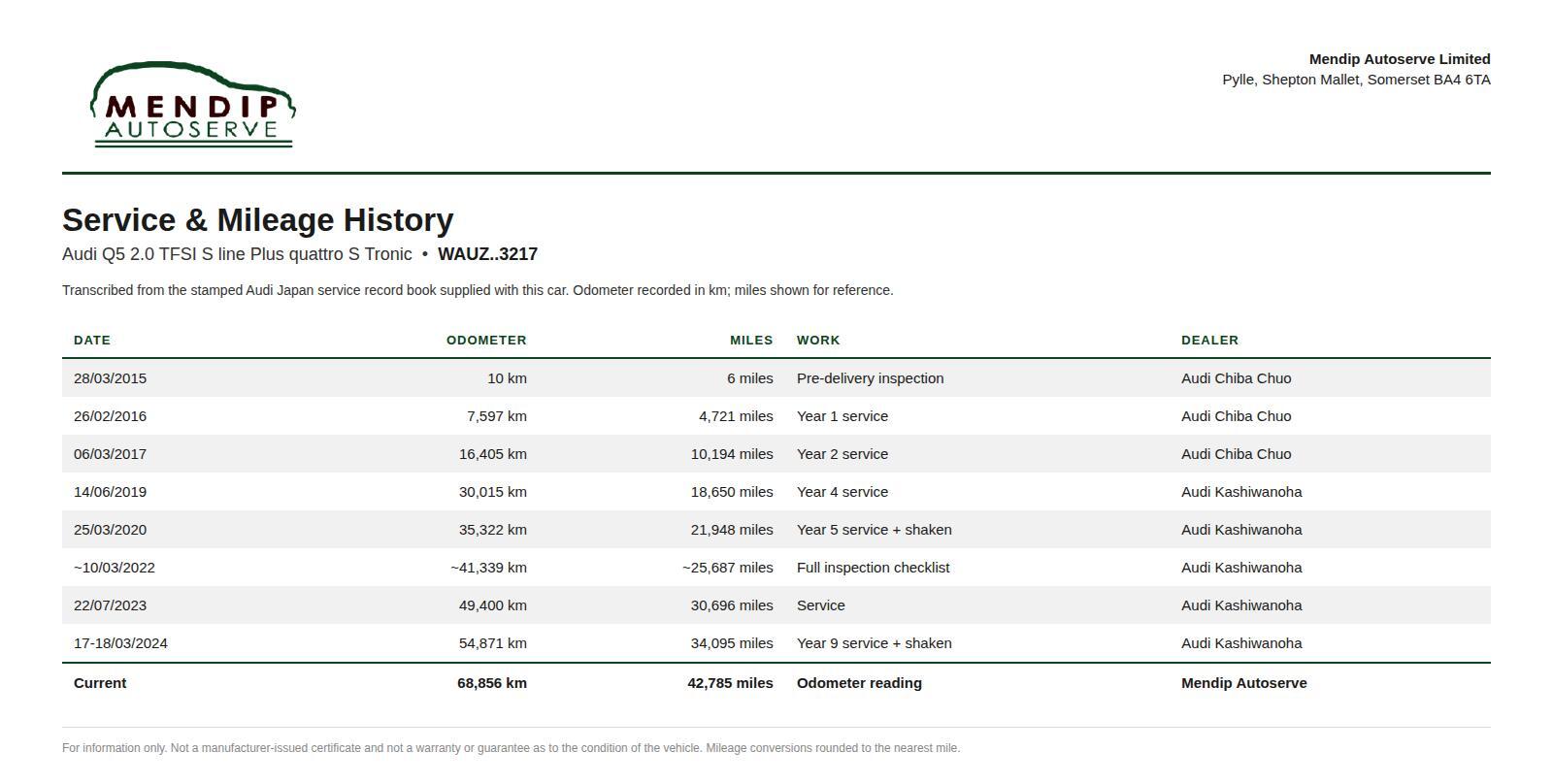Select the Service & Mileage History heading
Image resolution: width=1553 pixels, height=784 pixels.
(258, 220)
